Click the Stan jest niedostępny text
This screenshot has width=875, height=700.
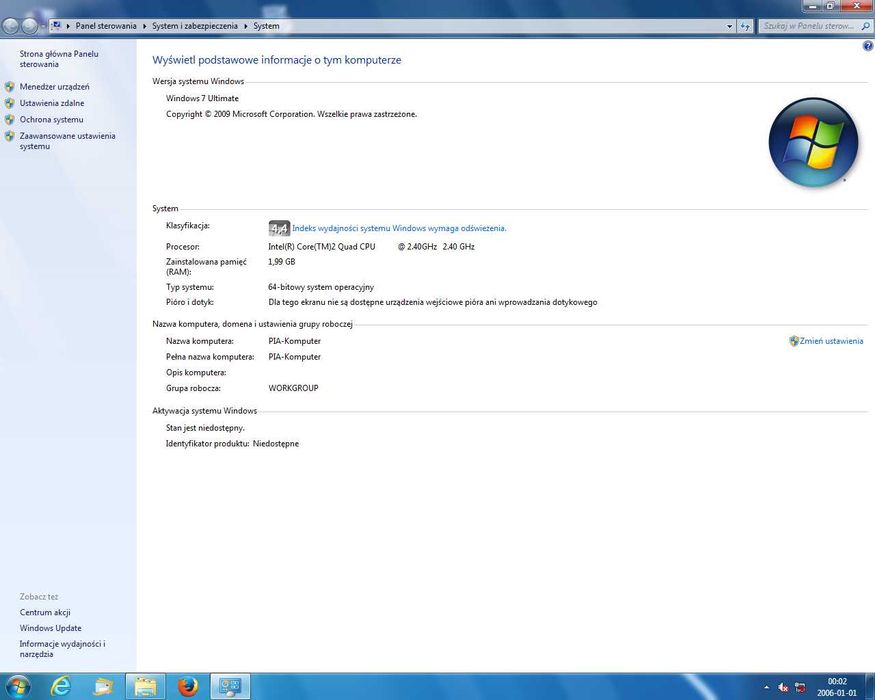tap(205, 428)
